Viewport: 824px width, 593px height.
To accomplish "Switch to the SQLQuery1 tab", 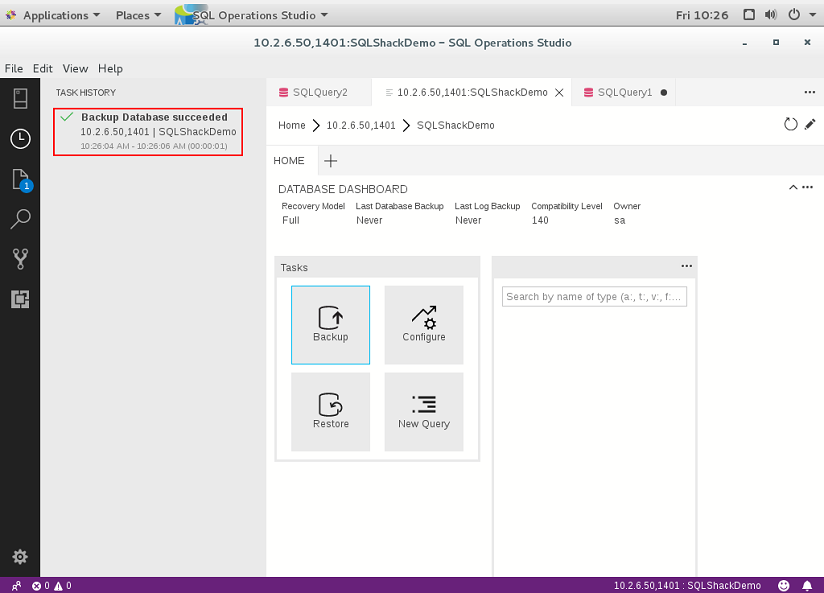I will (624, 93).
